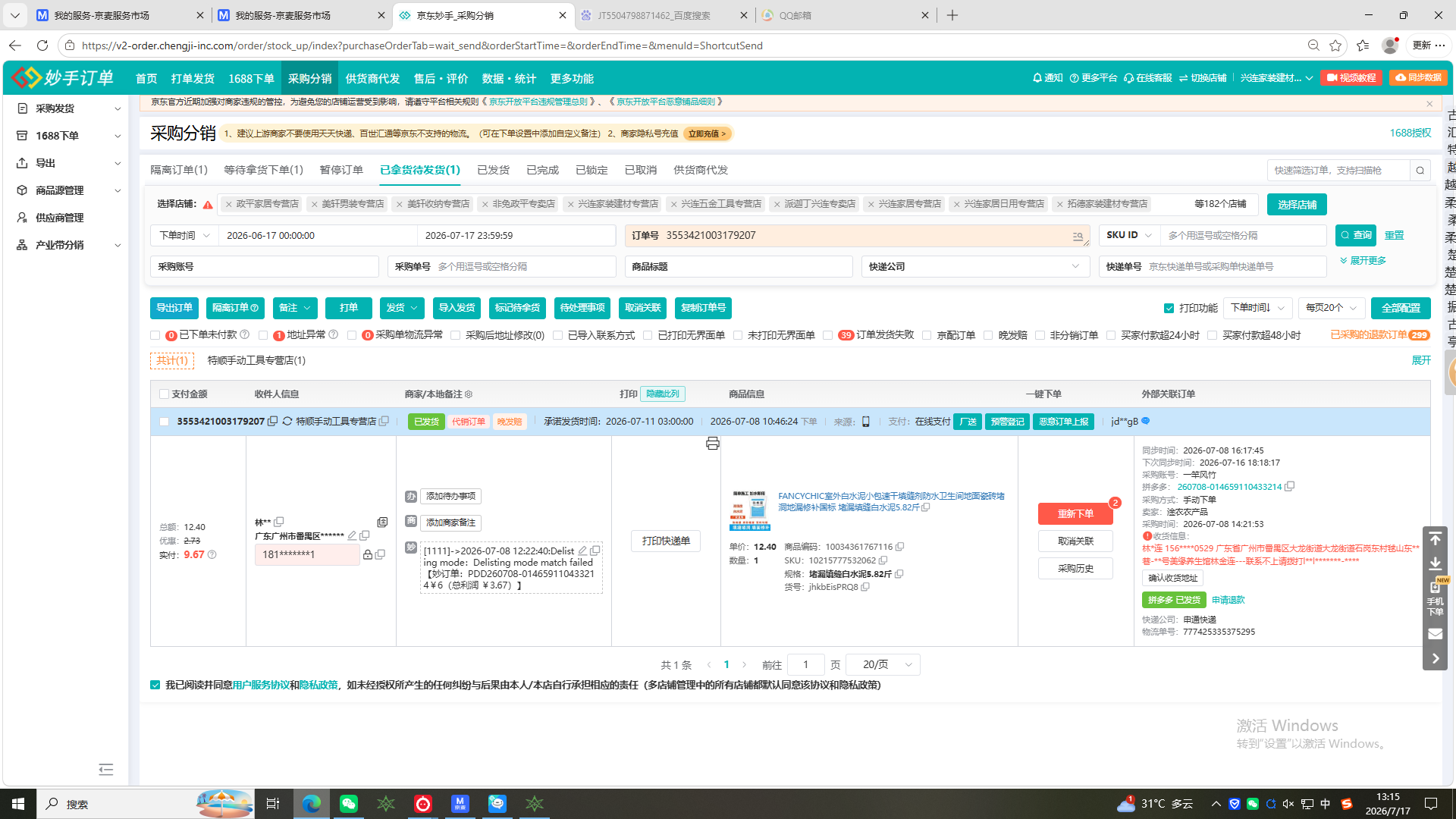Image resolution: width=1456 pixels, height=819 pixels.
Task: Open the 售后·评价 top menu
Action: (441, 79)
